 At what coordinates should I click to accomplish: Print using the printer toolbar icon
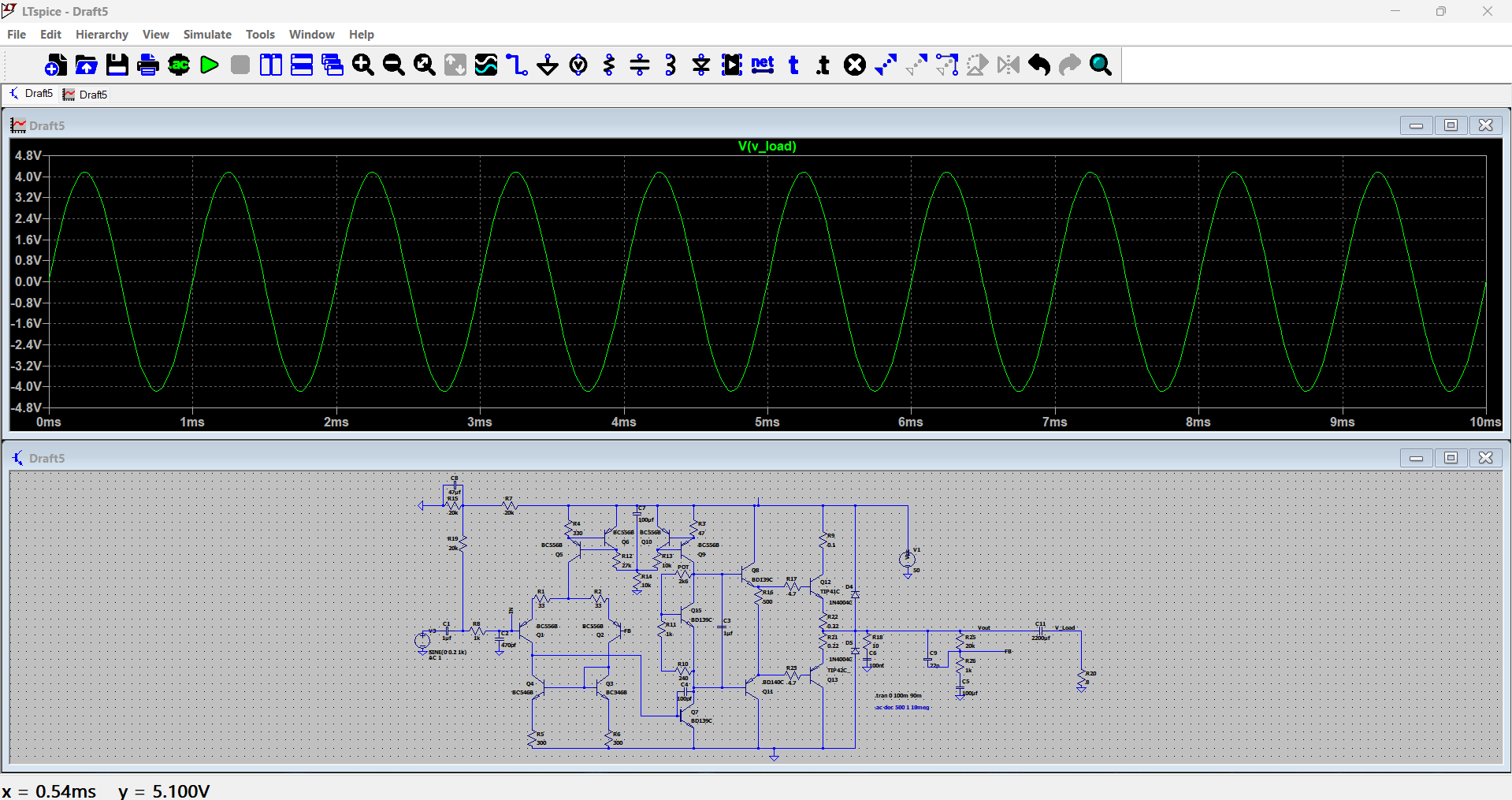pyautogui.click(x=148, y=65)
